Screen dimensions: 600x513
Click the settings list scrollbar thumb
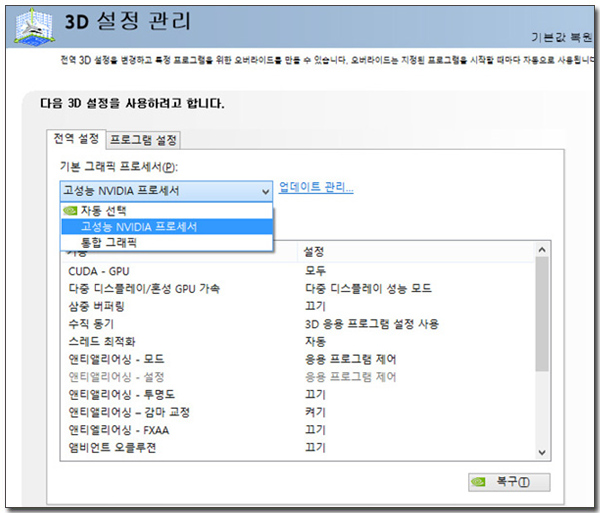542,314
